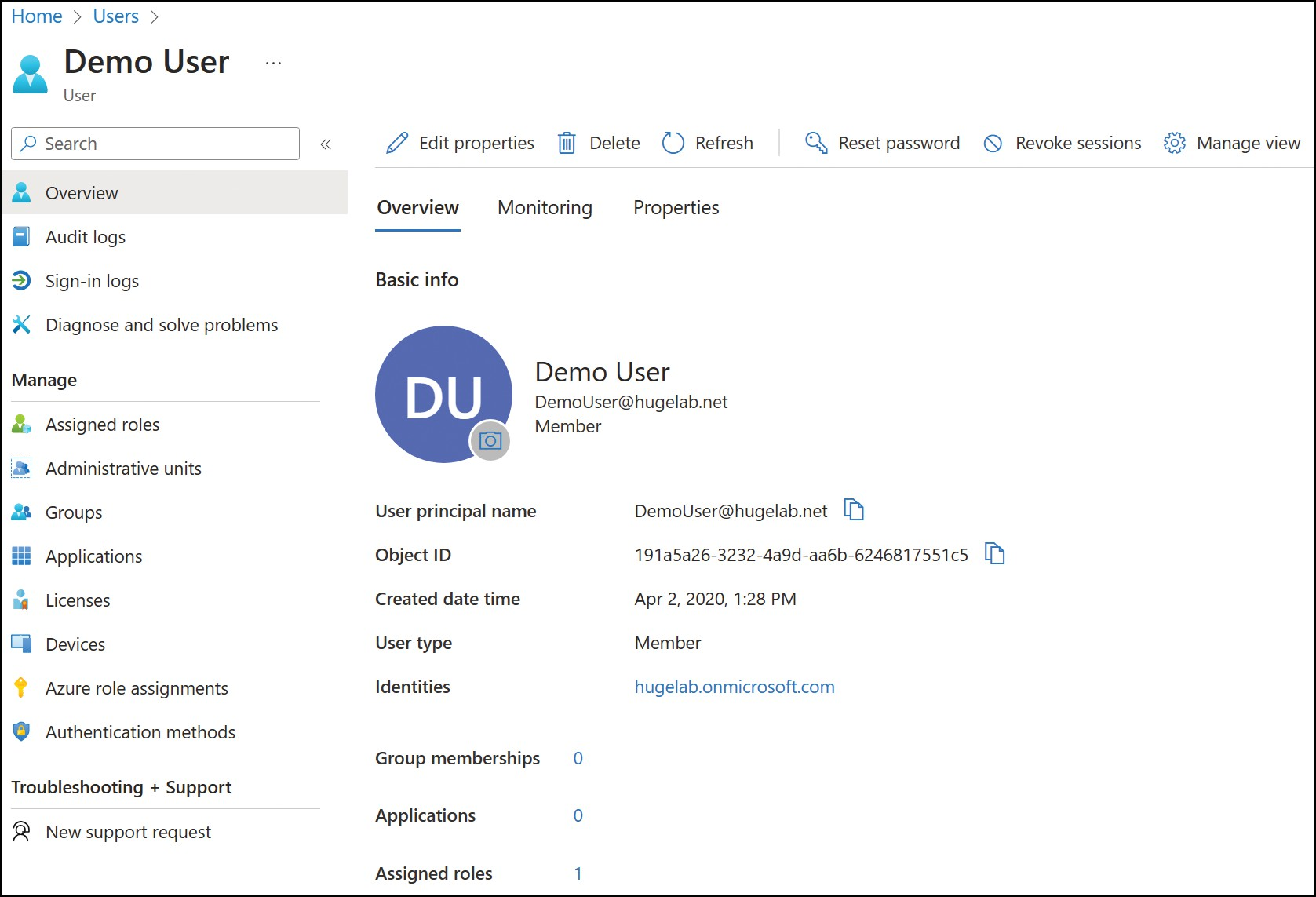
Task: Click the Applications grid icon
Action: tap(22, 556)
